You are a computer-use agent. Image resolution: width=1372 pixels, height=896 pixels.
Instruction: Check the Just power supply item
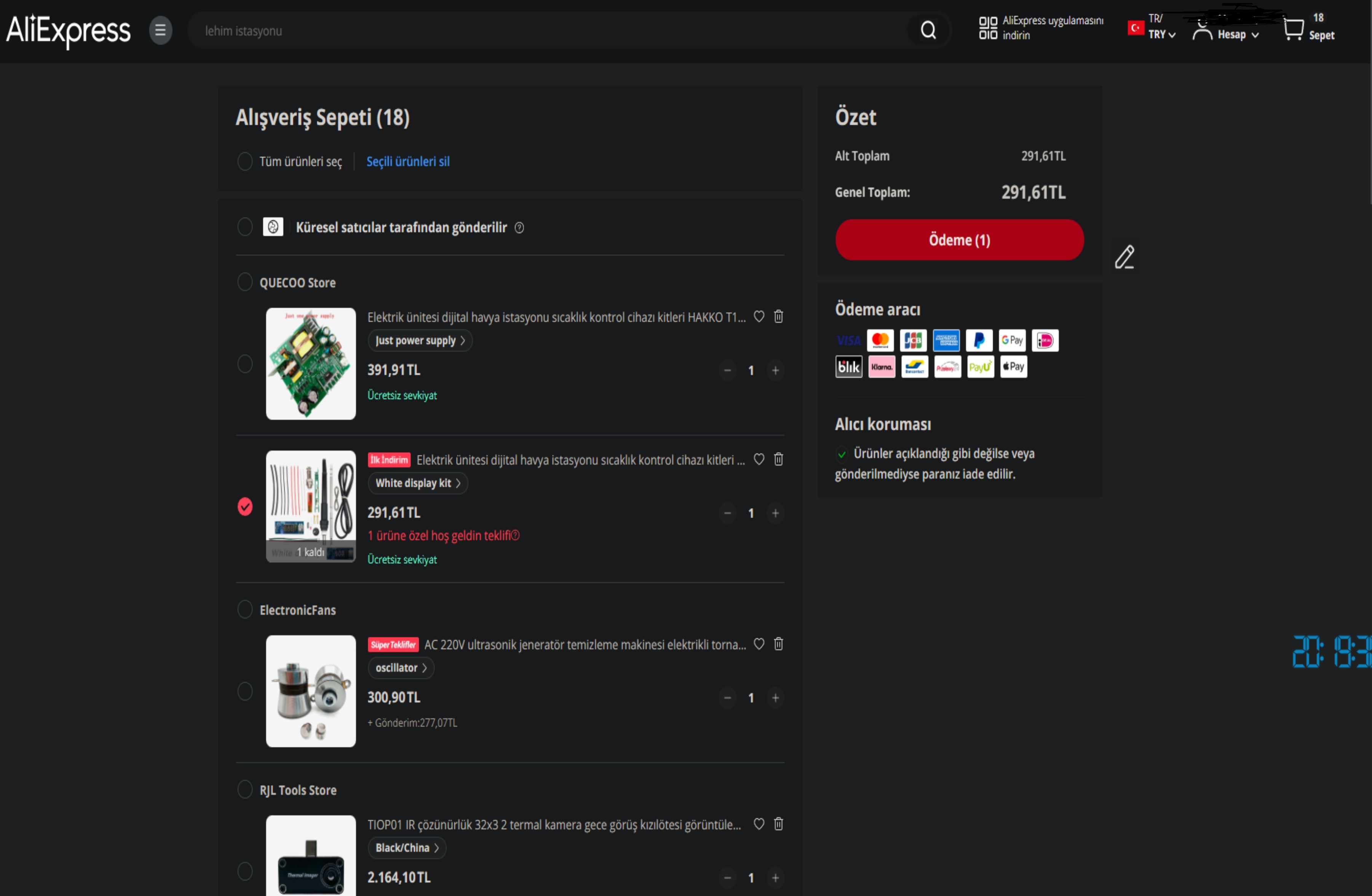point(245,364)
